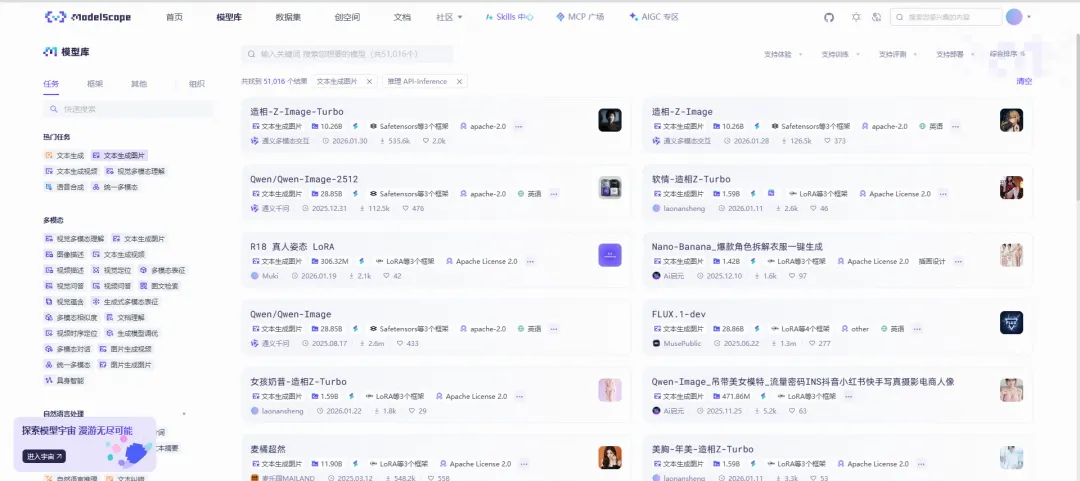The width and height of the screenshot is (1080, 481).
Task: Remove the 推理 API-Inference filter chip
Action: tap(459, 81)
